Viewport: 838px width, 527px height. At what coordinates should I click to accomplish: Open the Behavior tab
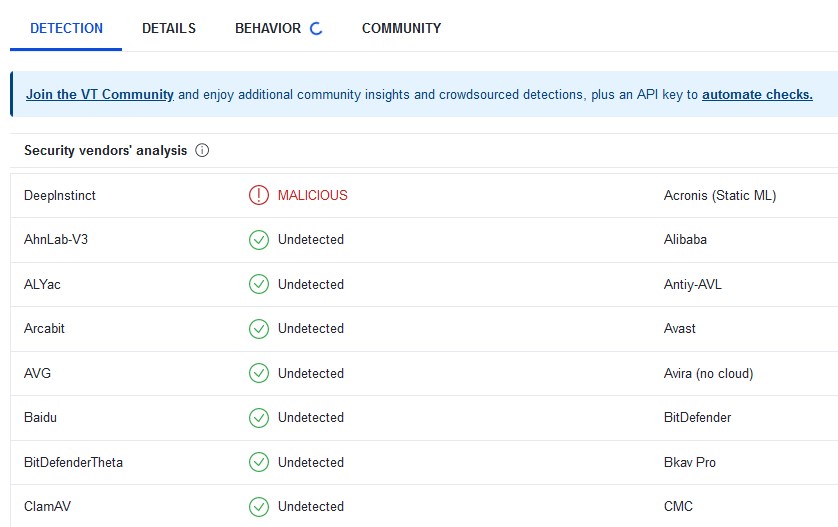tap(267, 28)
